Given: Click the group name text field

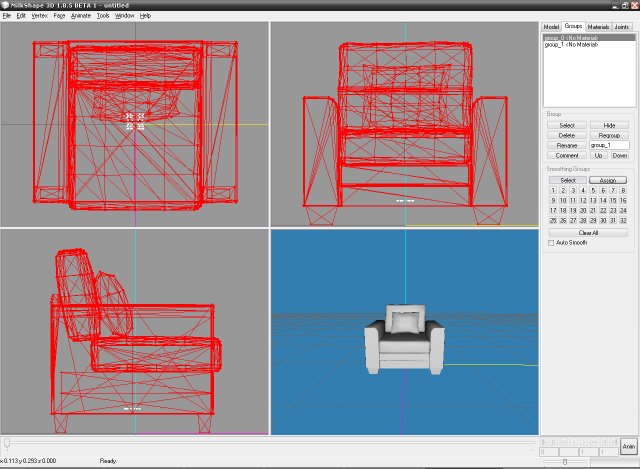Looking at the screenshot, I should point(609,145).
